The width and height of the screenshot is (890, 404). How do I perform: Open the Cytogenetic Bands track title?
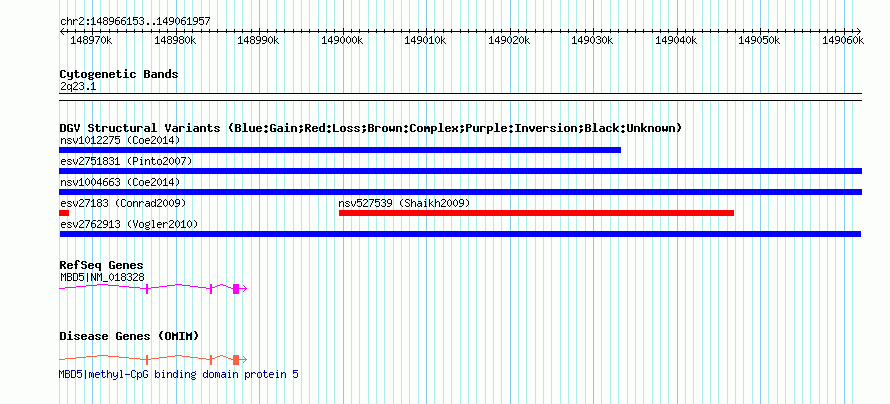[119, 74]
